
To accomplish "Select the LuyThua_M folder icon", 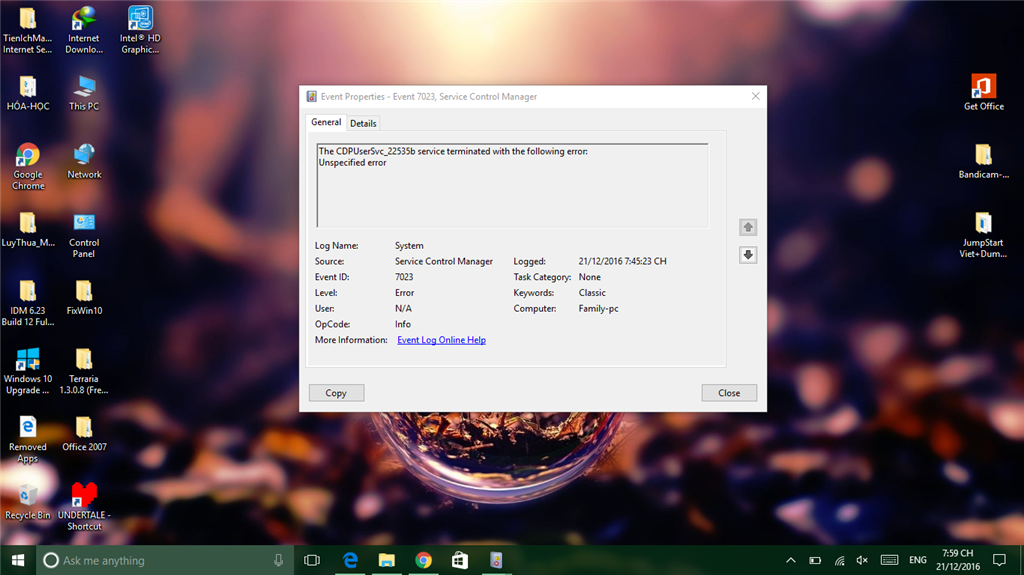I will click(x=28, y=229).
